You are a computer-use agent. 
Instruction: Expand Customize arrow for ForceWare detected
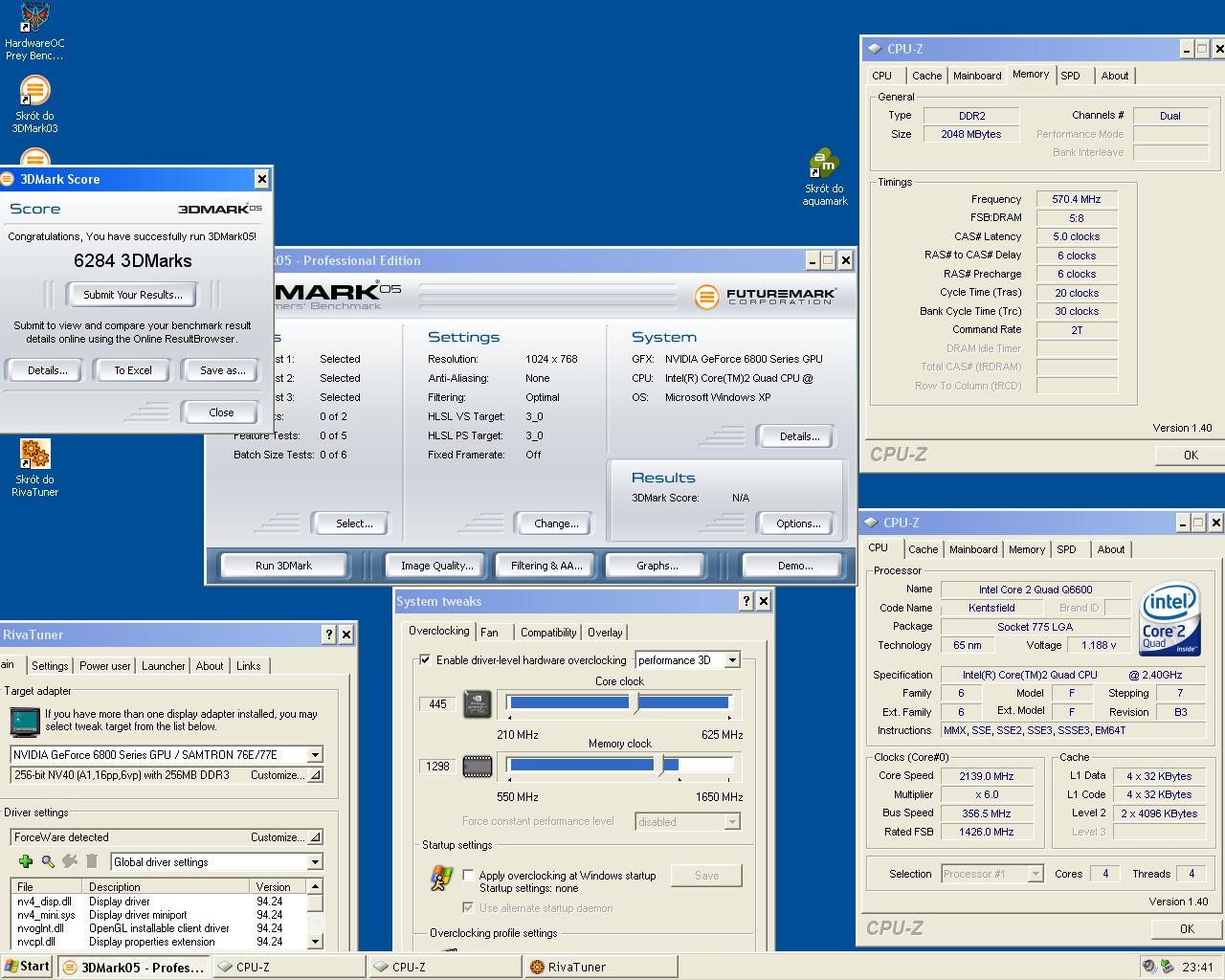(x=315, y=836)
